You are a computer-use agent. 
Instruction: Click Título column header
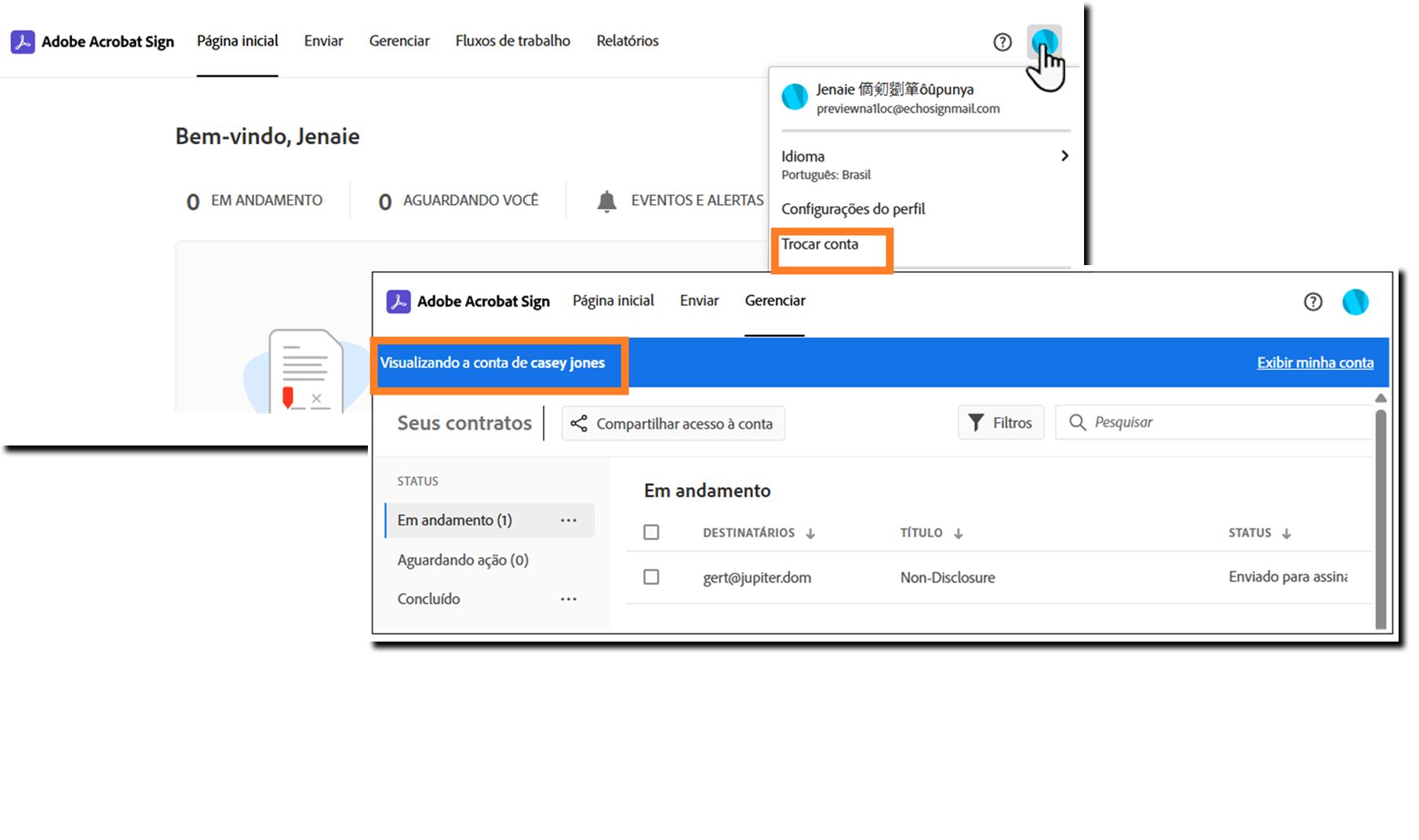tap(922, 533)
